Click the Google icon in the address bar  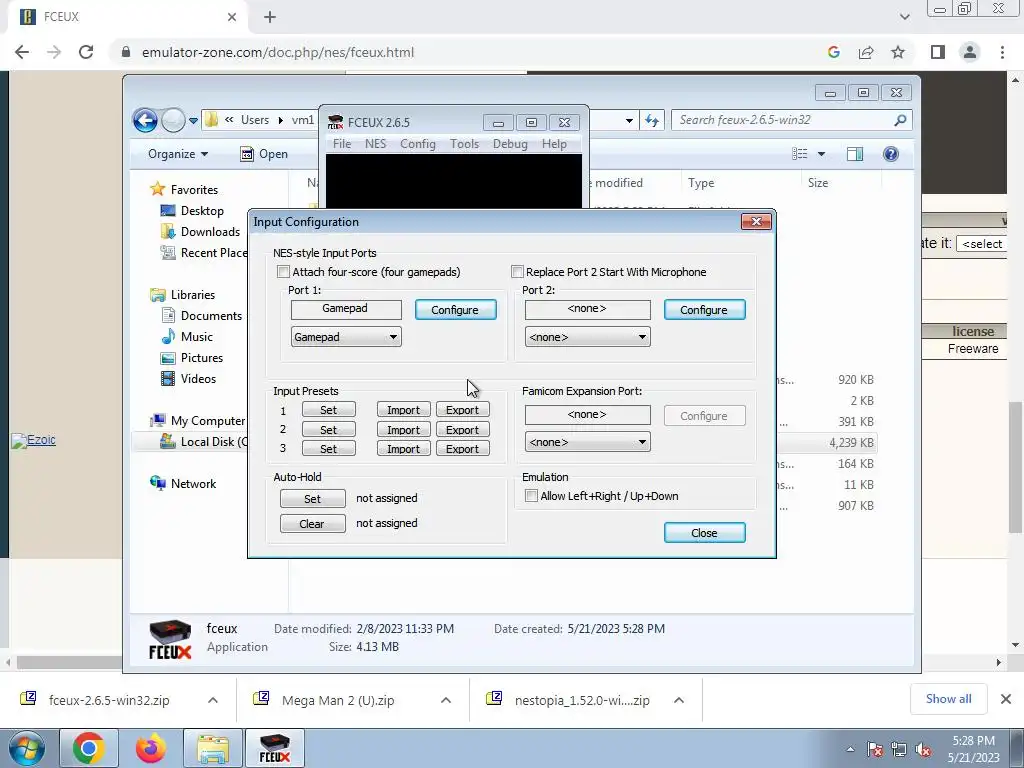(833, 52)
